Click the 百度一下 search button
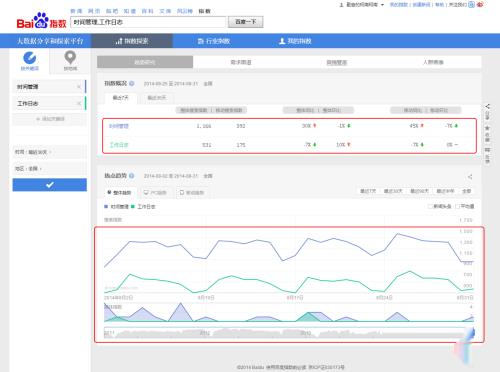This screenshot has height=372, width=500. click(x=246, y=22)
